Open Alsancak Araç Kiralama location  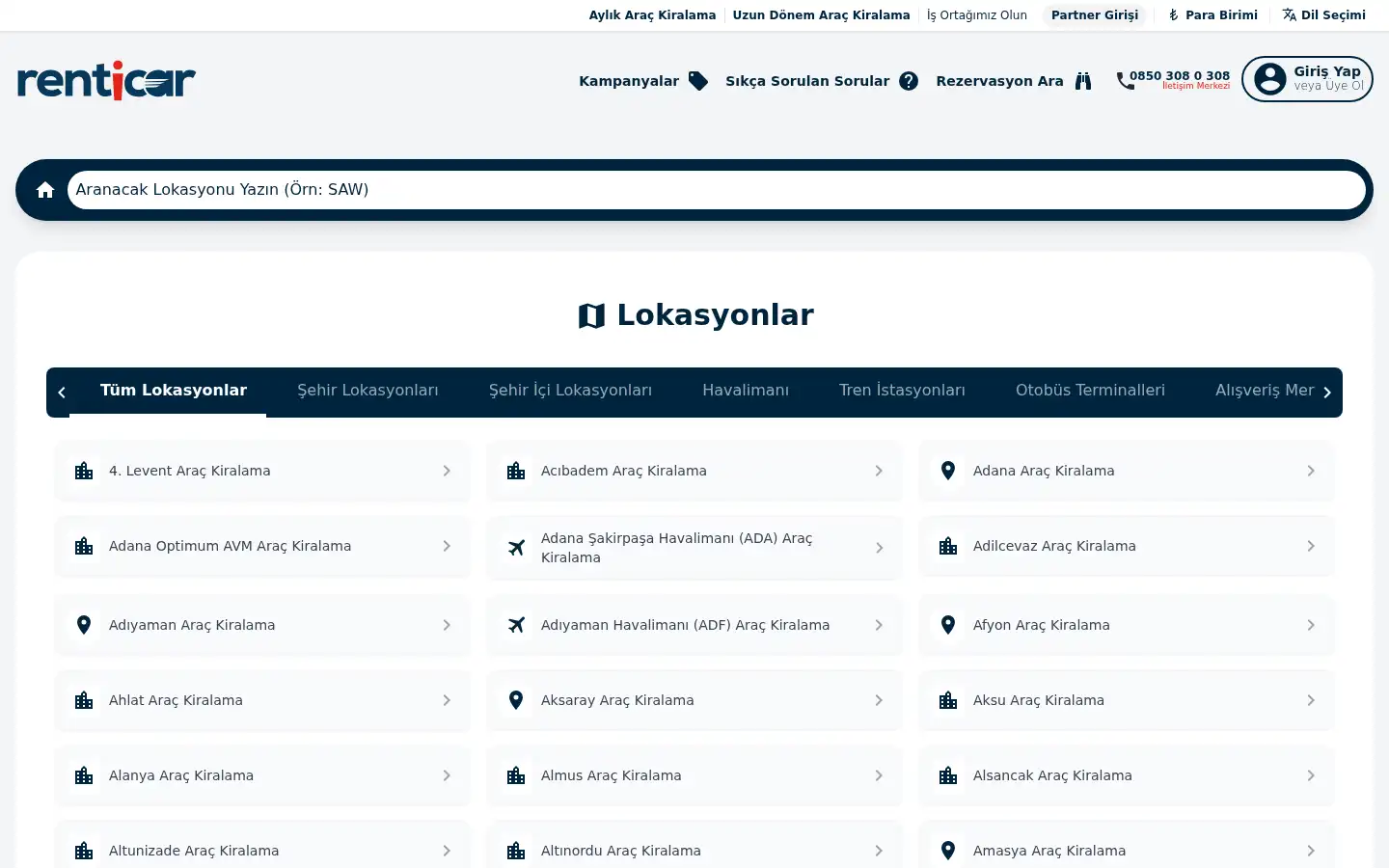[1127, 775]
